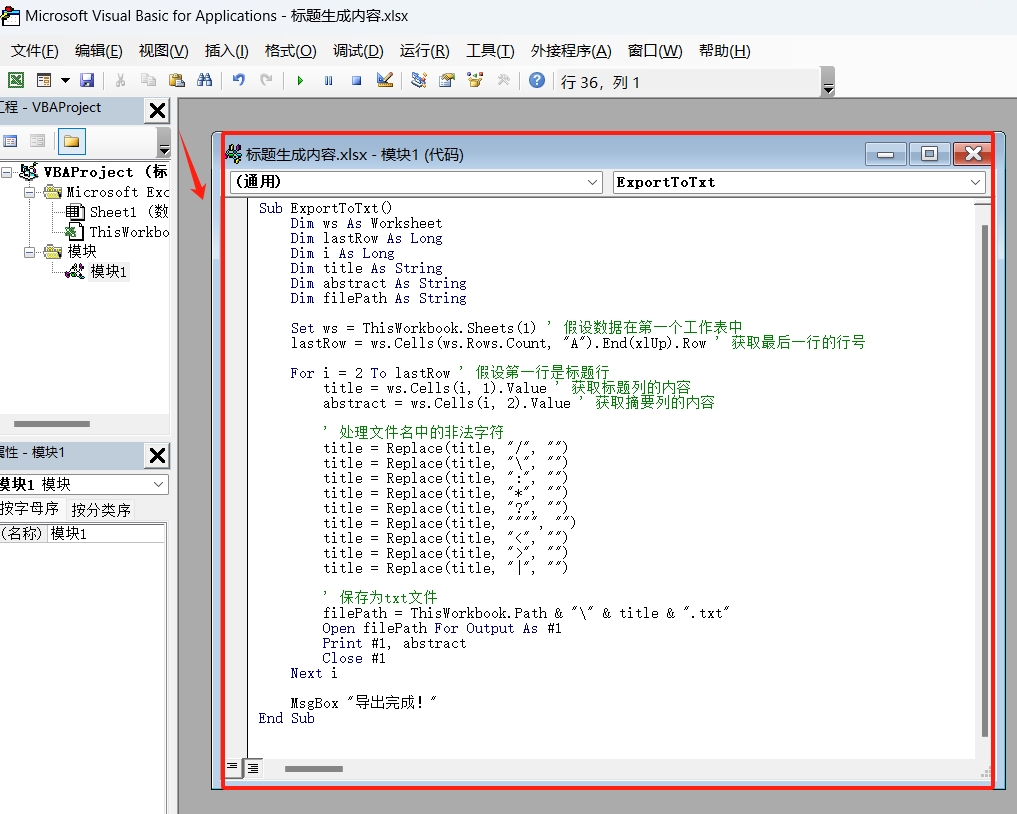This screenshot has width=1017, height=814.
Task: Click the Reset stop button
Action: pos(357,80)
